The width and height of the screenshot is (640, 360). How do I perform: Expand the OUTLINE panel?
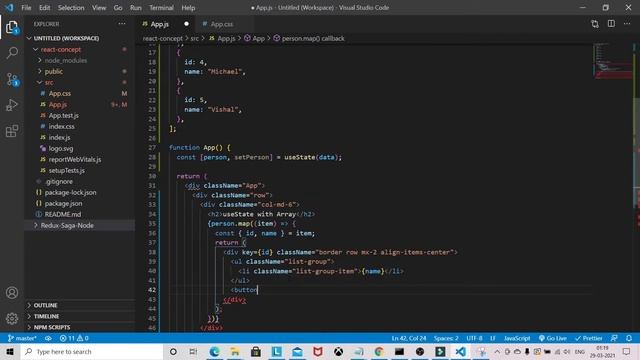click(x=80, y=305)
